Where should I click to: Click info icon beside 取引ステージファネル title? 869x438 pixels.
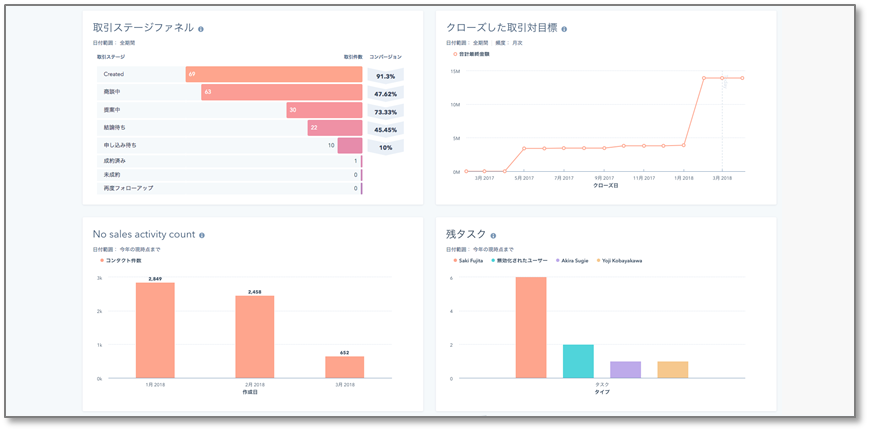click(x=201, y=29)
